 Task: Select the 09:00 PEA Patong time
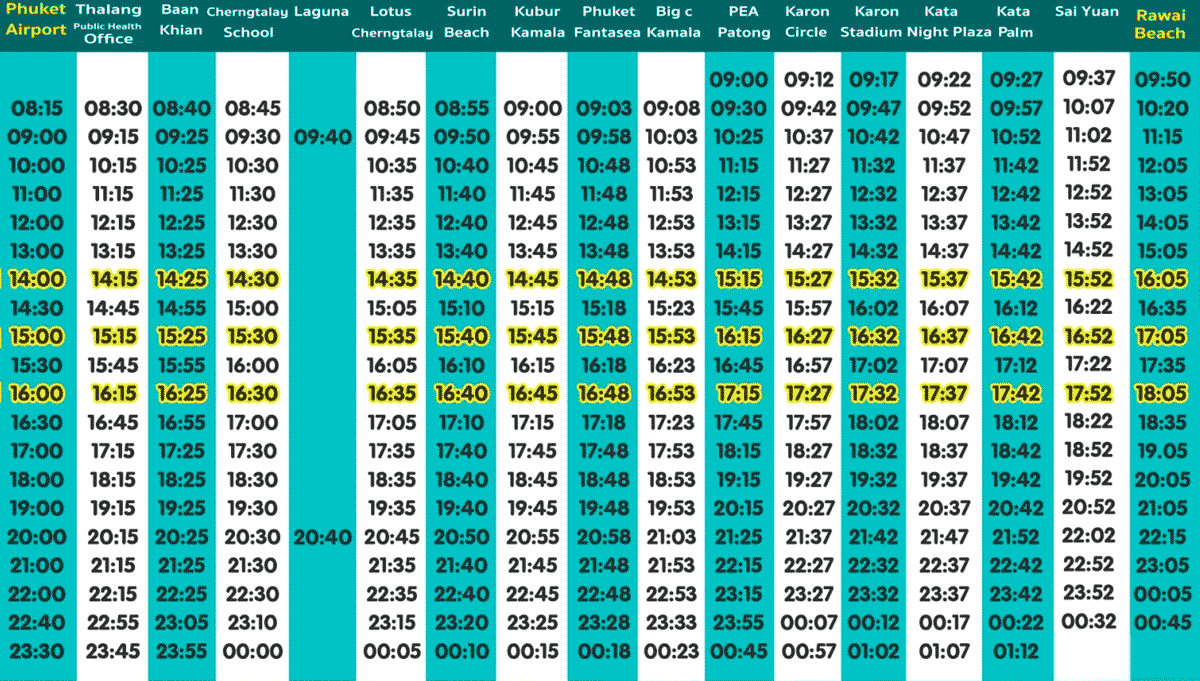(x=738, y=80)
